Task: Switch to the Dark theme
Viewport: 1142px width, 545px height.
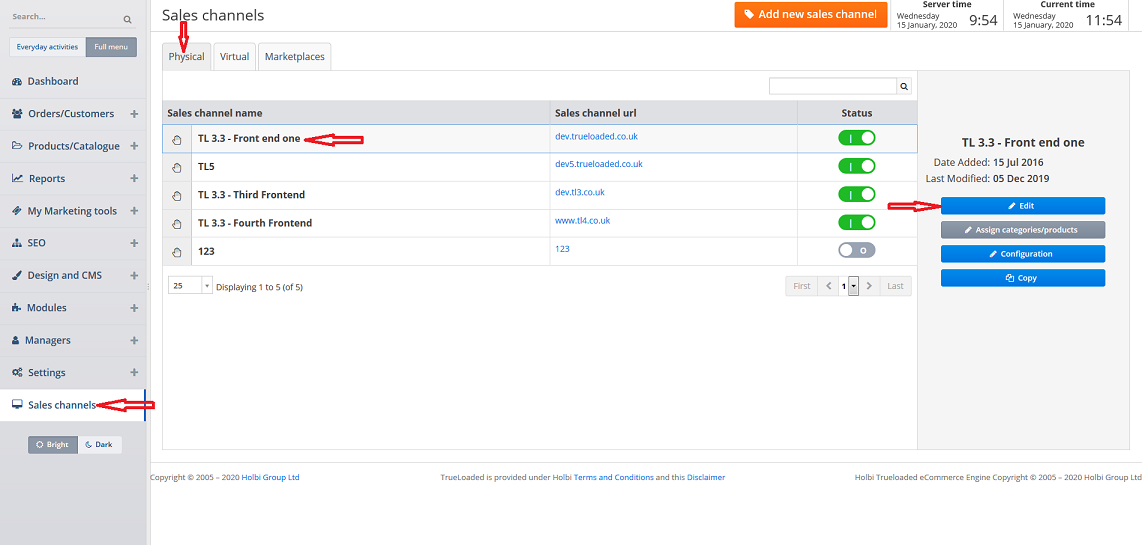Action: (99, 444)
